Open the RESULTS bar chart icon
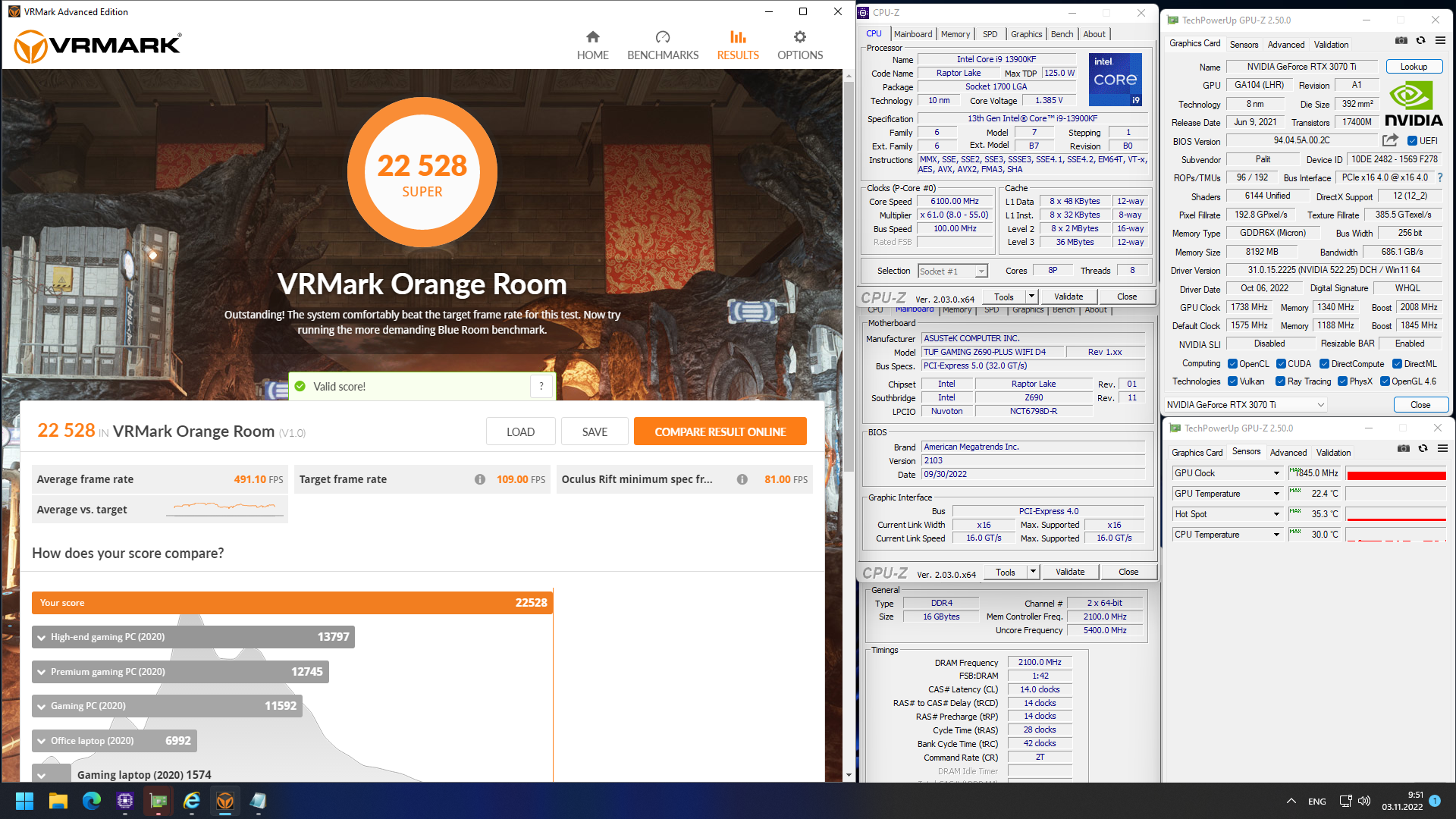This screenshot has height=819, width=1456. 738,37
